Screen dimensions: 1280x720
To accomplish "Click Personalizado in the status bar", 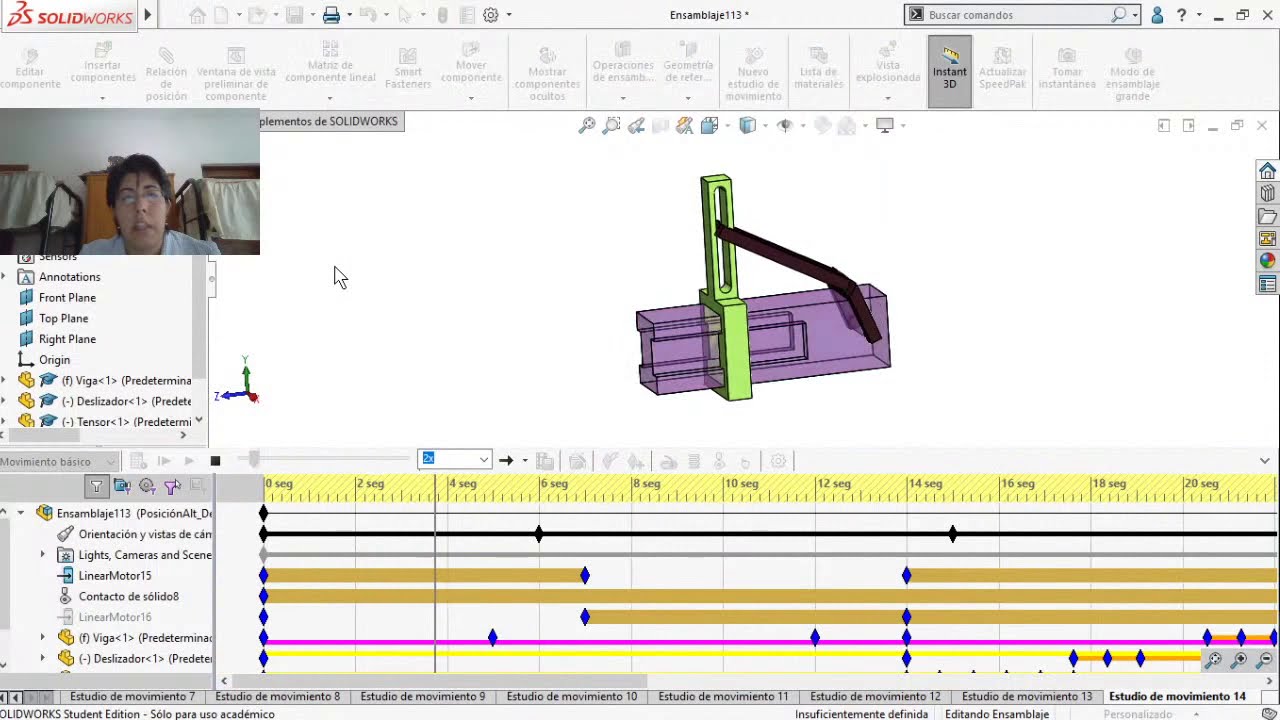I will [1137, 714].
